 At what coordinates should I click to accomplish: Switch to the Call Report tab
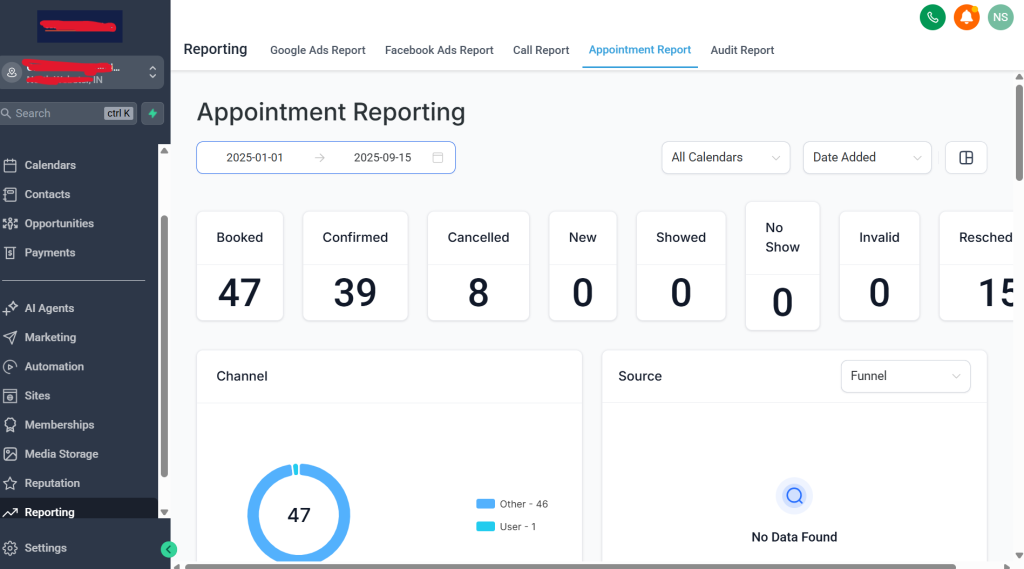tap(541, 50)
